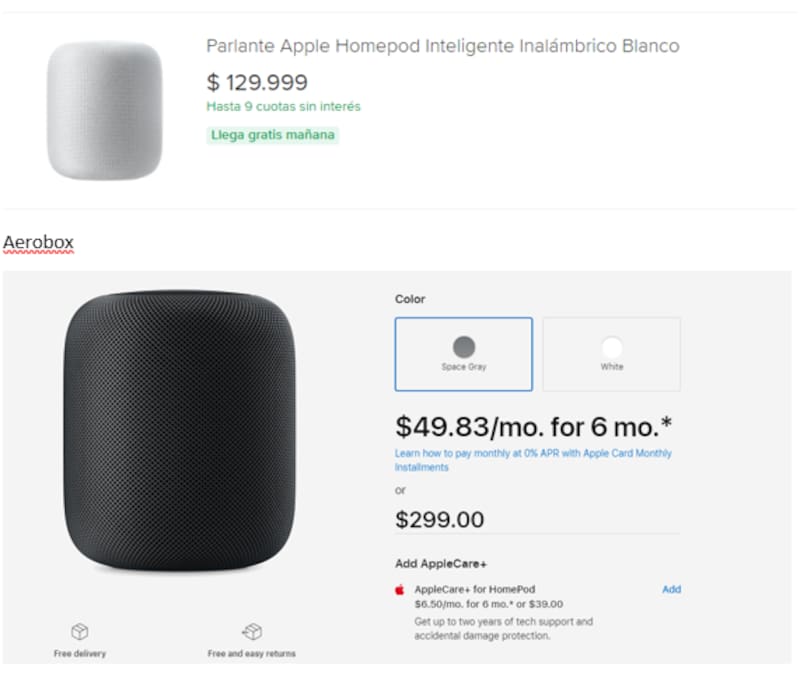800x682 pixels.
Task: Click the "Hasta 9 cuotas sin interés" text
Action: tap(283, 106)
